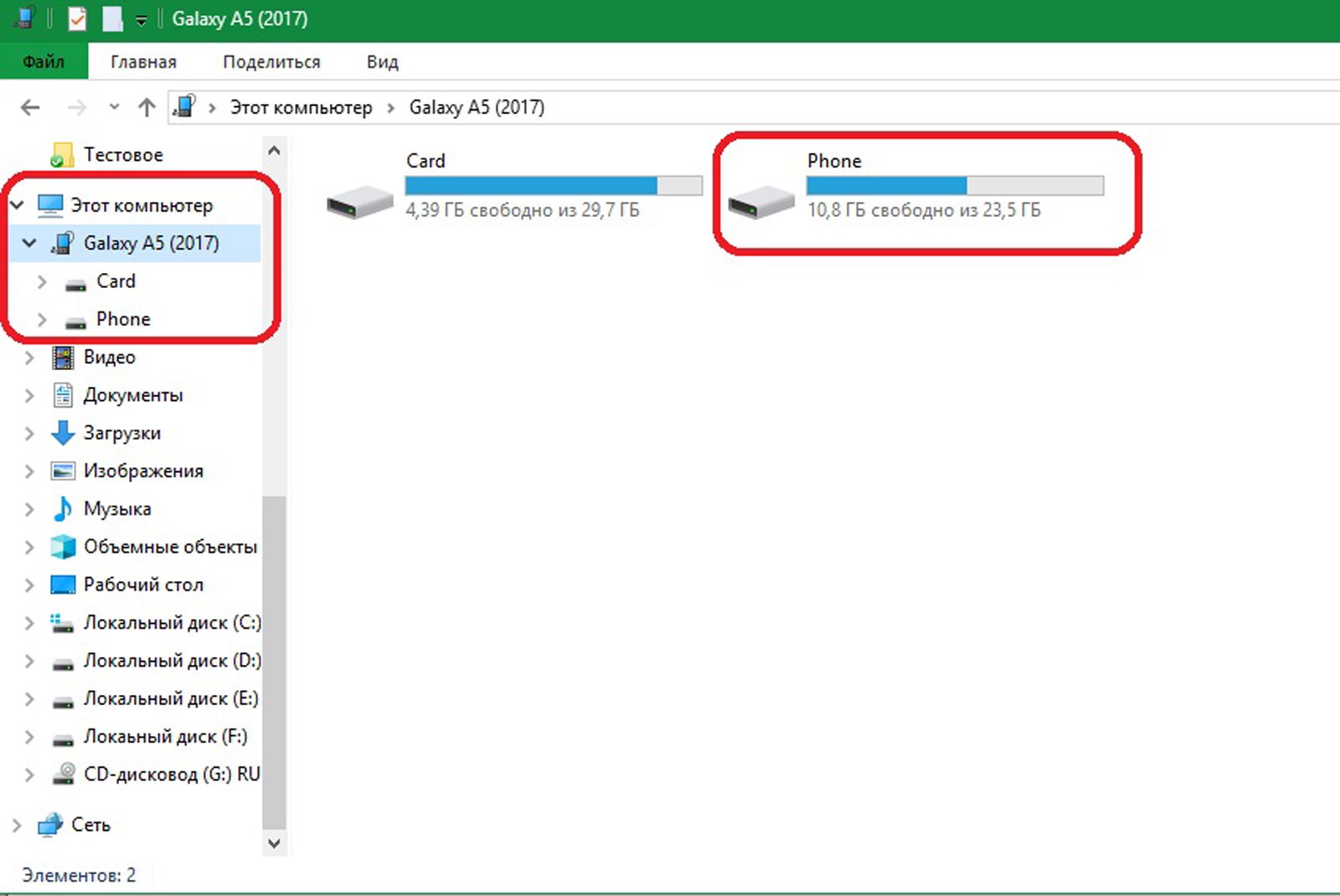Select Card in the navigation tree

click(116, 281)
